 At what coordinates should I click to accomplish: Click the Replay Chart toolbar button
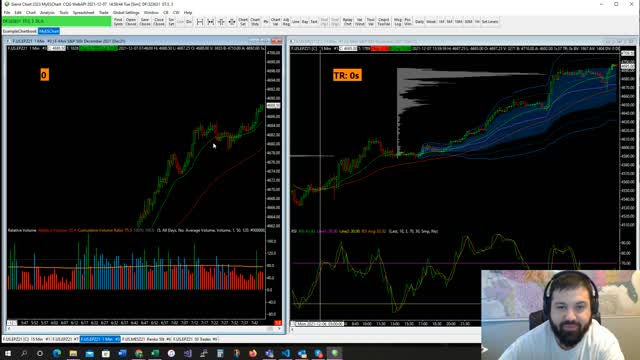point(347,22)
